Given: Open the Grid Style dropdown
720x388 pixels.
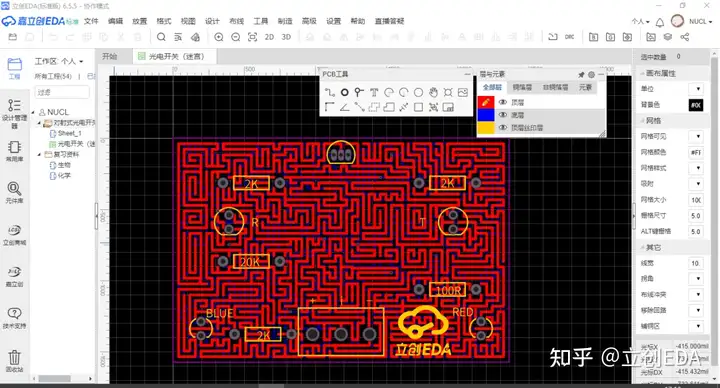Looking at the screenshot, I should 696,168.
